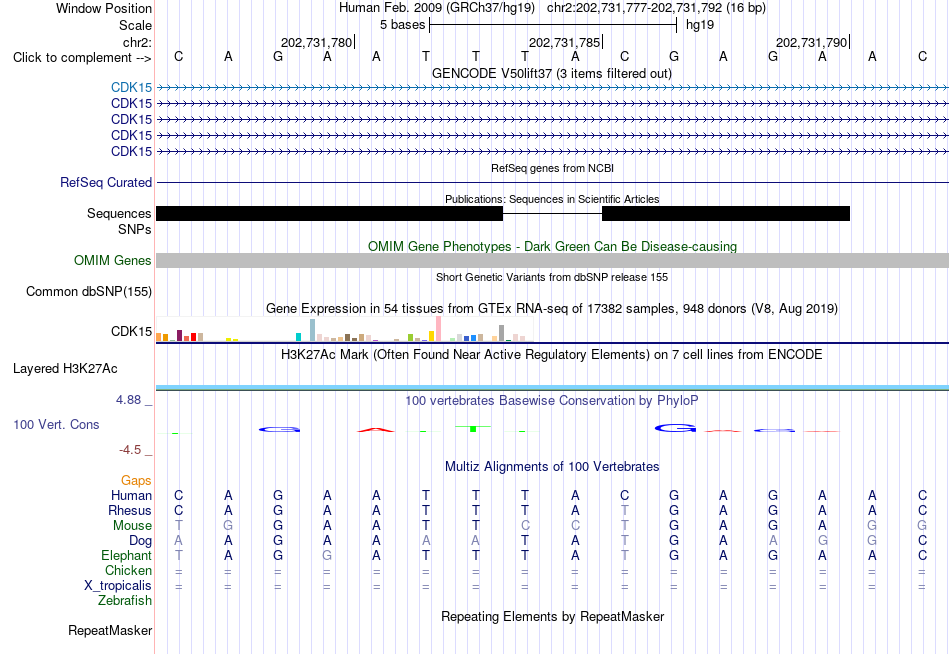Click the 202,731,790 ruler position label
Image resolution: width=950 pixels, height=654 pixels.
[x=811, y=43]
